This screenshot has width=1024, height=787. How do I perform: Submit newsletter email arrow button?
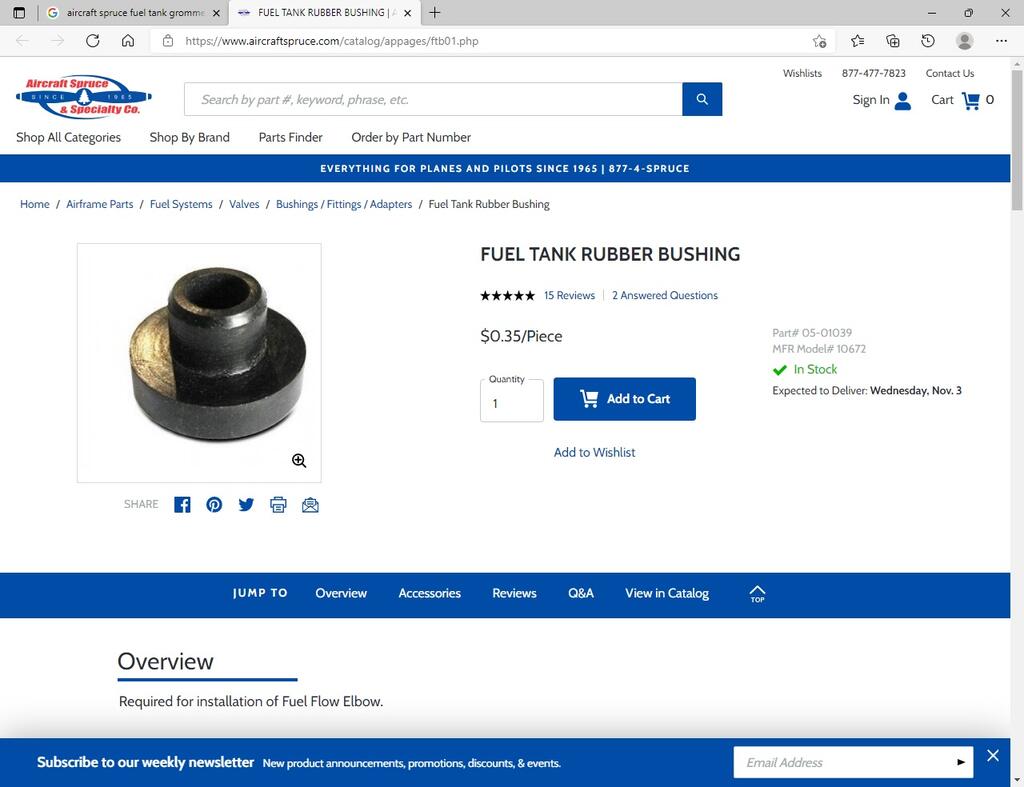tap(961, 762)
